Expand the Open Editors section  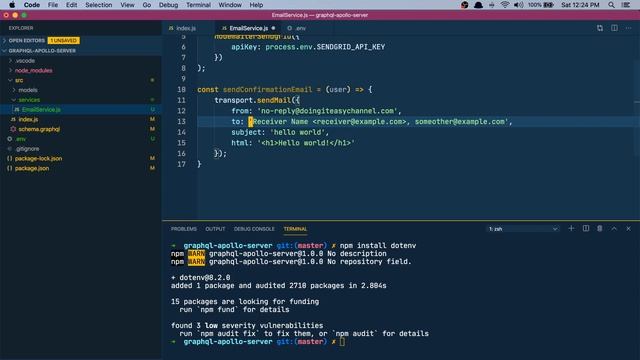(x=27, y=40)
